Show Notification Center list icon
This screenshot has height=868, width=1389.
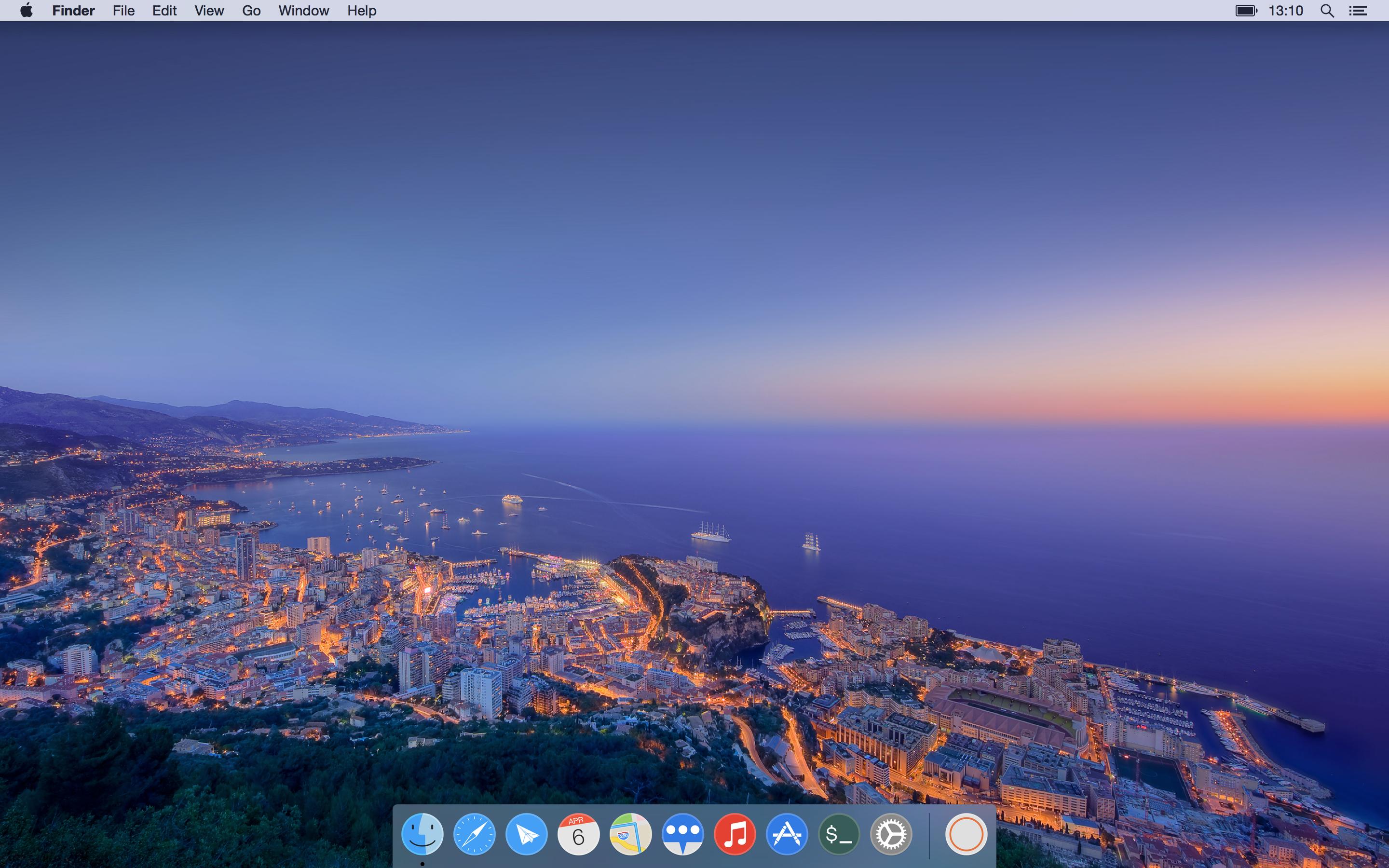(1358, 10)
